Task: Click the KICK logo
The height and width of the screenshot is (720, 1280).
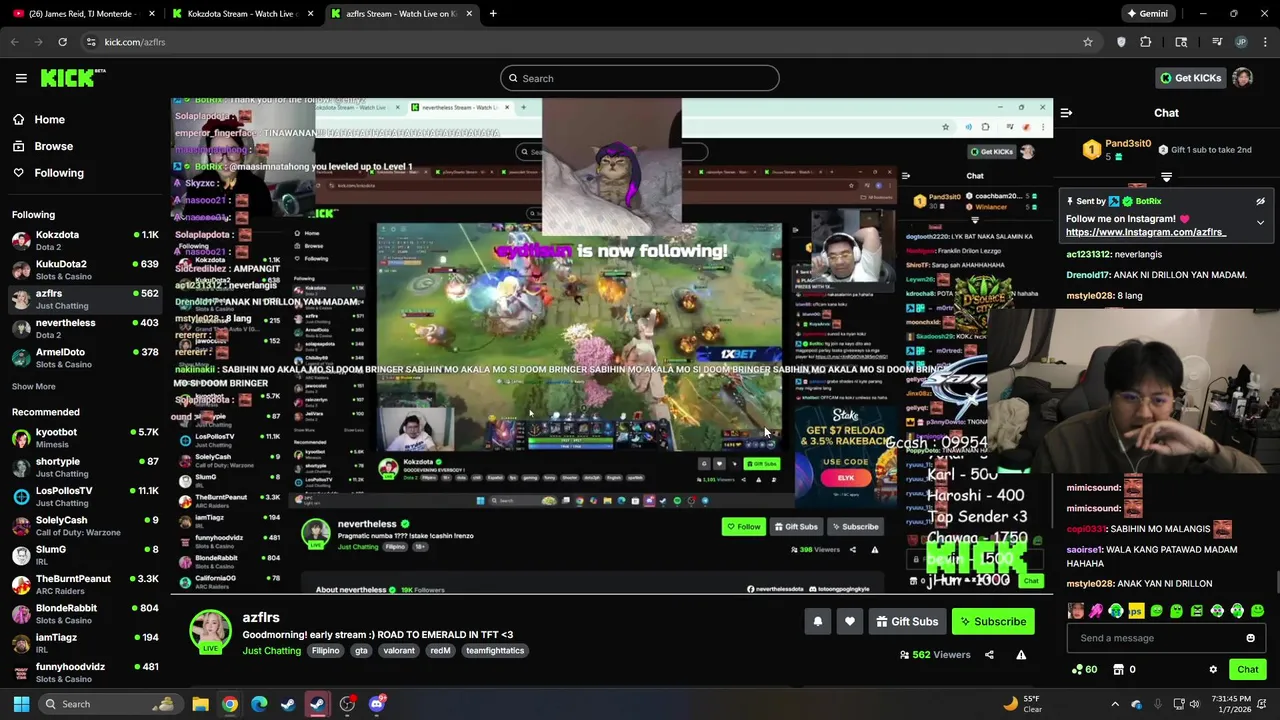Action: tap(72, 78)
